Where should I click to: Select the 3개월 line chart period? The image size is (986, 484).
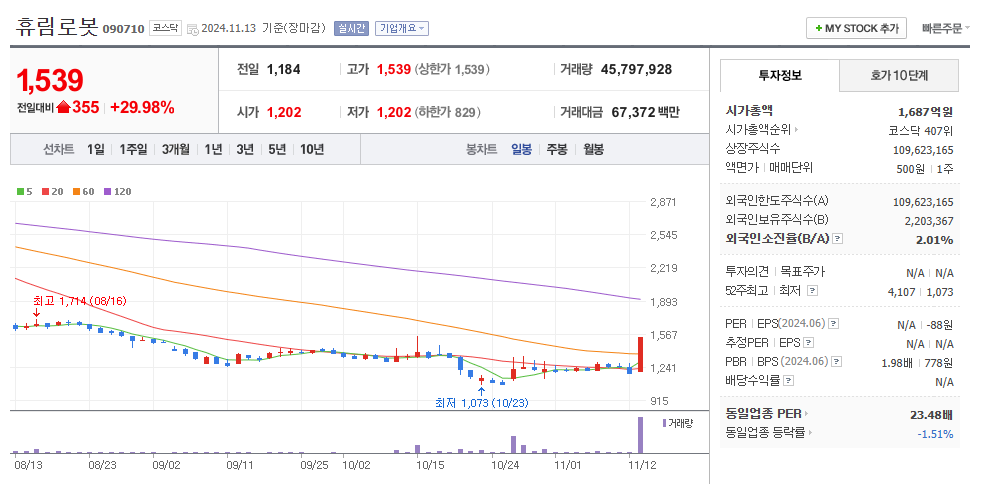[175, 150]
